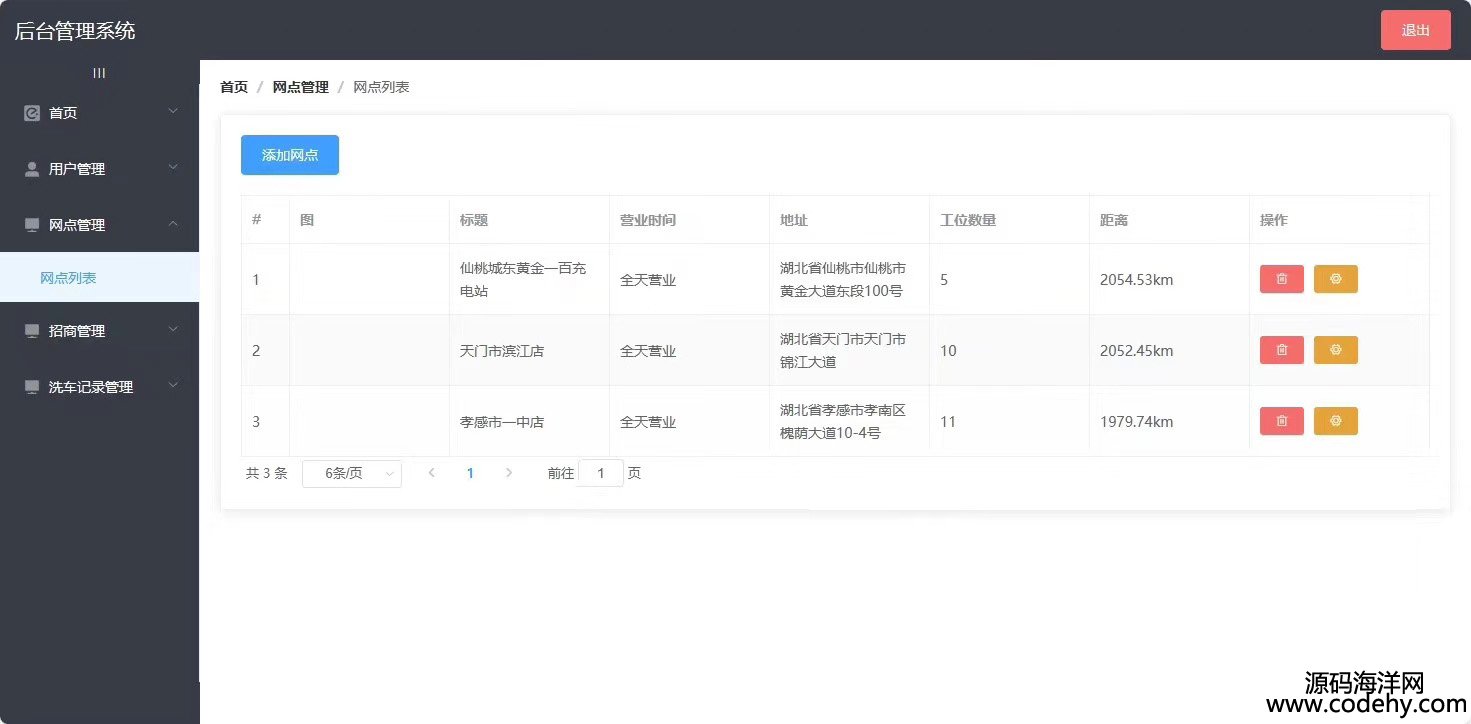Image resolution: width=1471 pixels, height=724 pixels.
Task: Click the 洗车记录管理 monitor icon in the sidebar
Action: (32, 387)
